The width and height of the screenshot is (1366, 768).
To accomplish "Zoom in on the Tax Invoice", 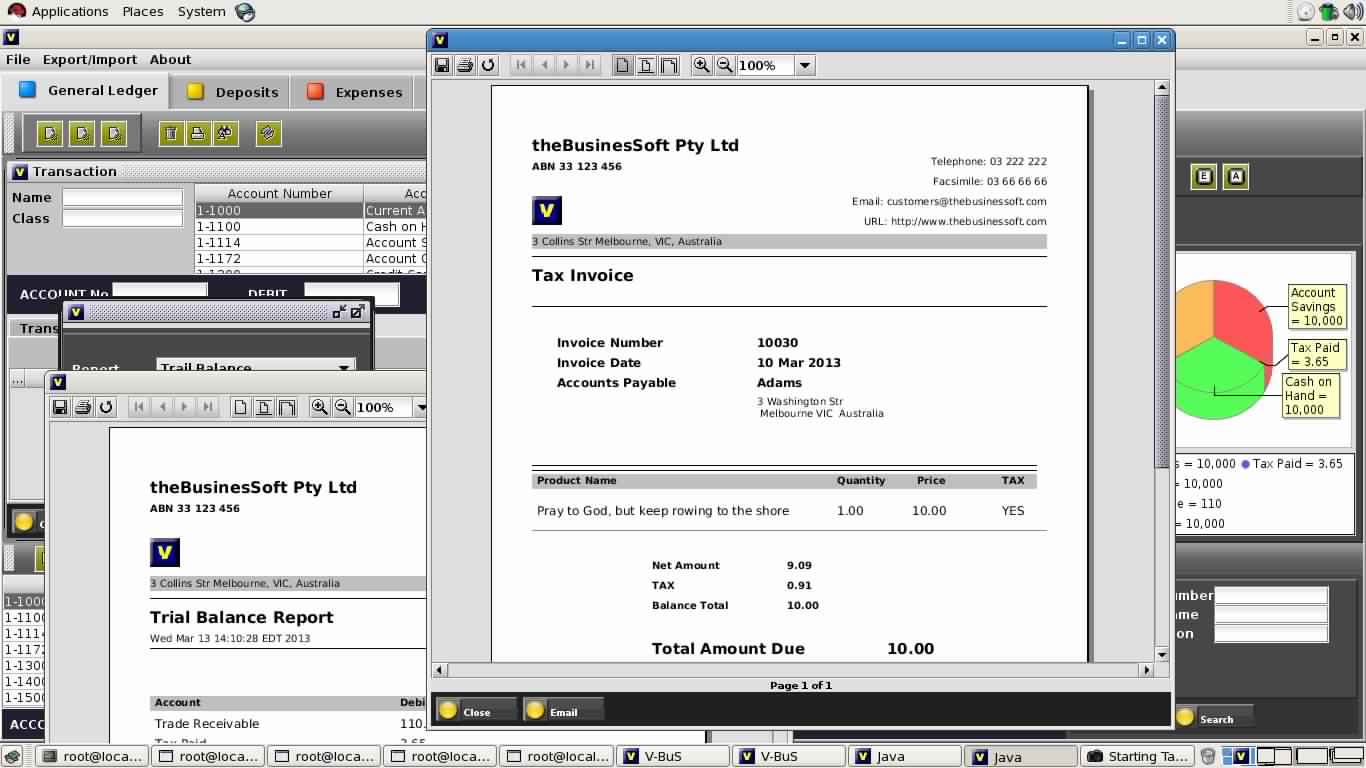I will pos(702,65).
